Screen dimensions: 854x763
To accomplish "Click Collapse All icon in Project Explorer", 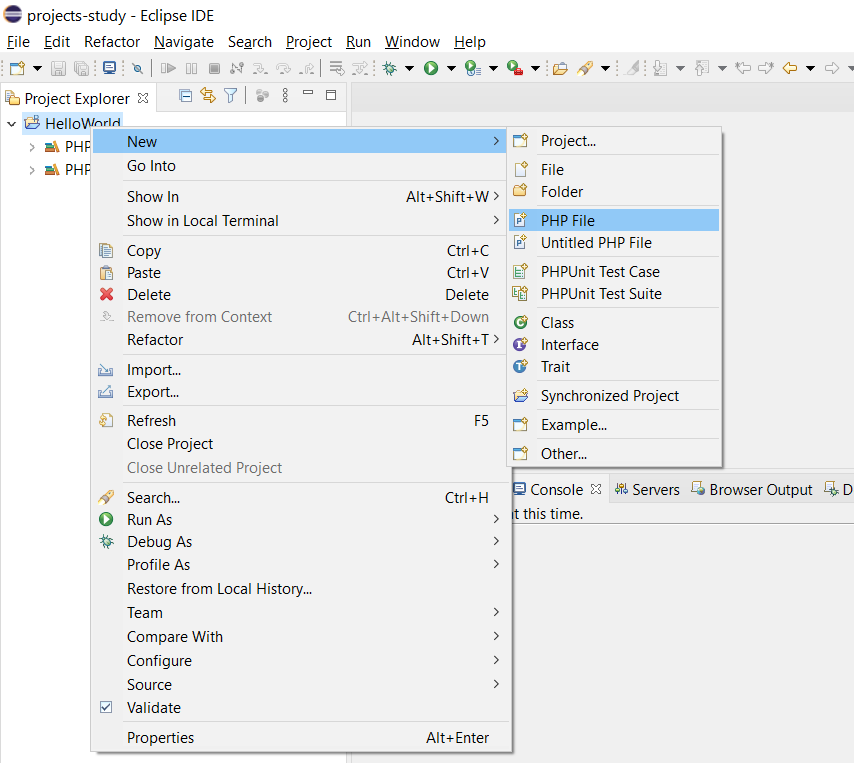I will point(186,96).
